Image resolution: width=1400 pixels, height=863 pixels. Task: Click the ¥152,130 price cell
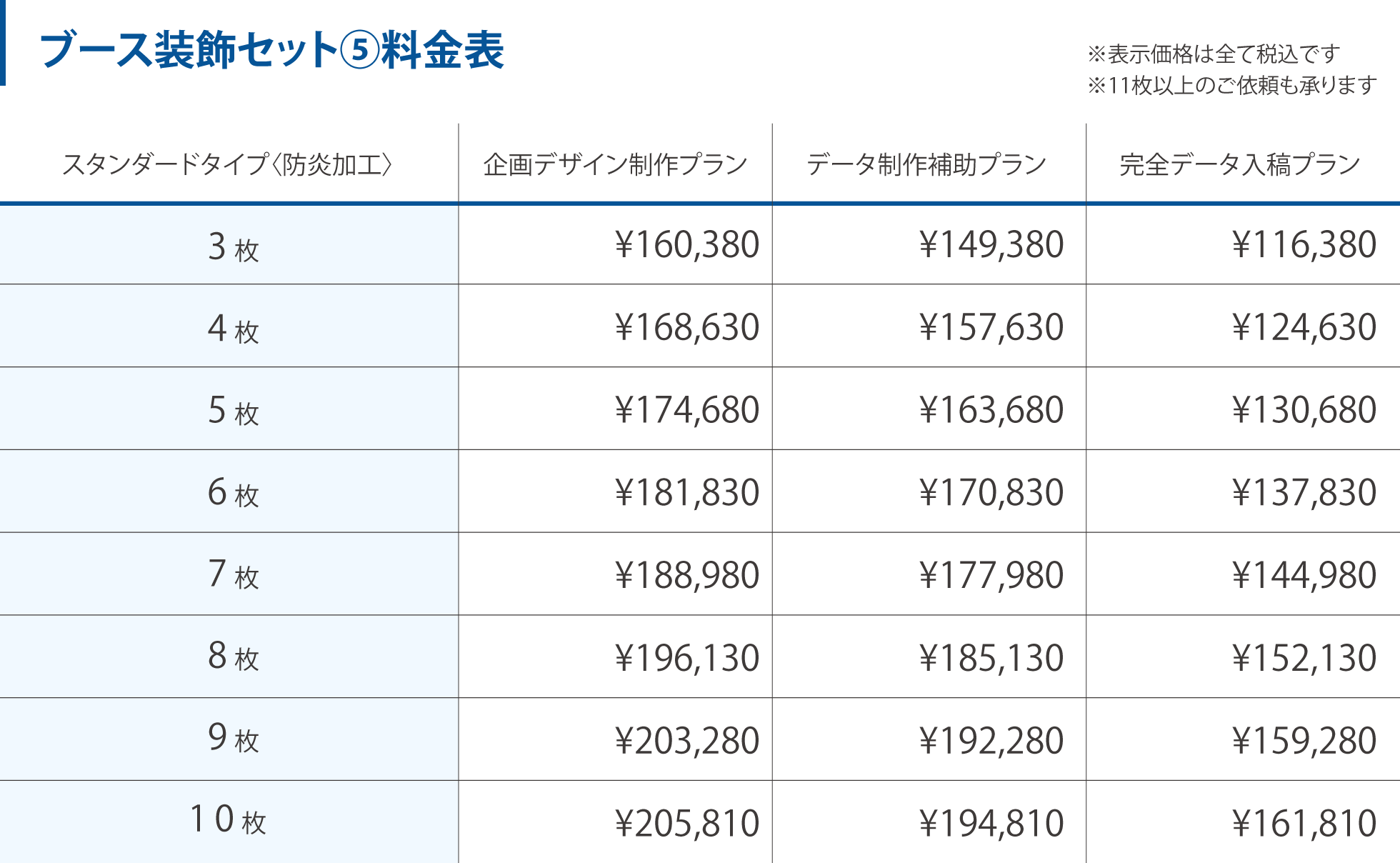click(x=1304, y=658)
